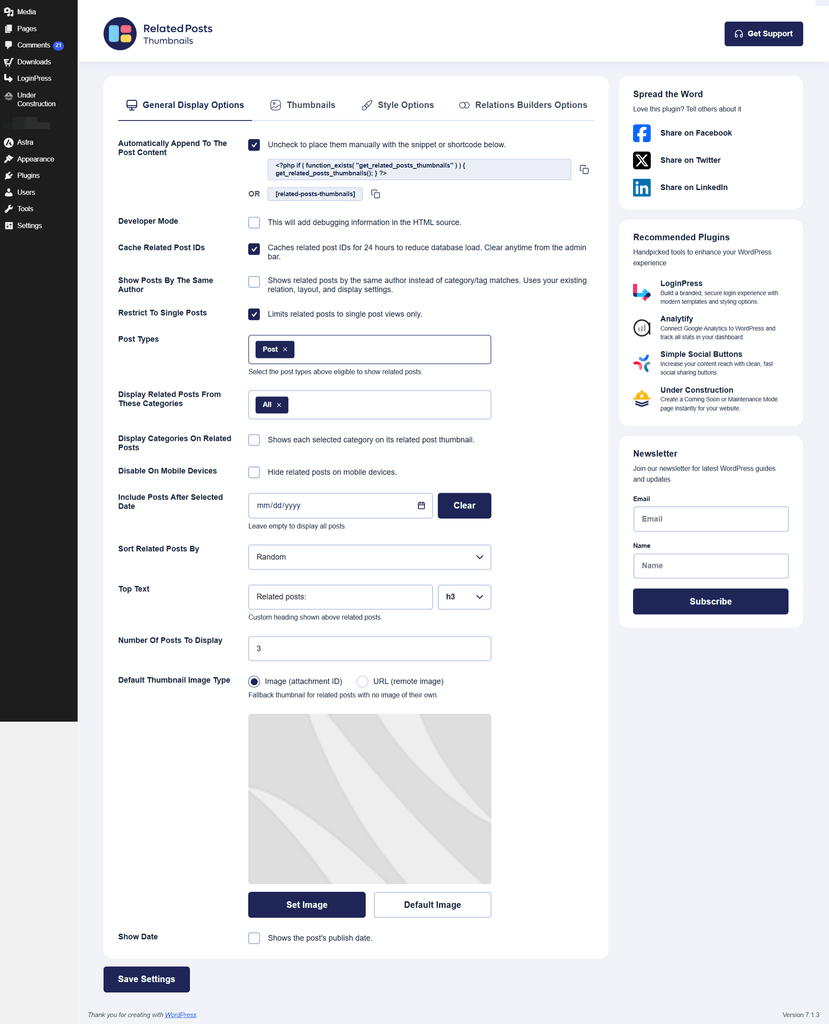The width and height of the screenshot is (829, 1024).
Task: Click Share on Twitter text link
Action: (691, 161)
